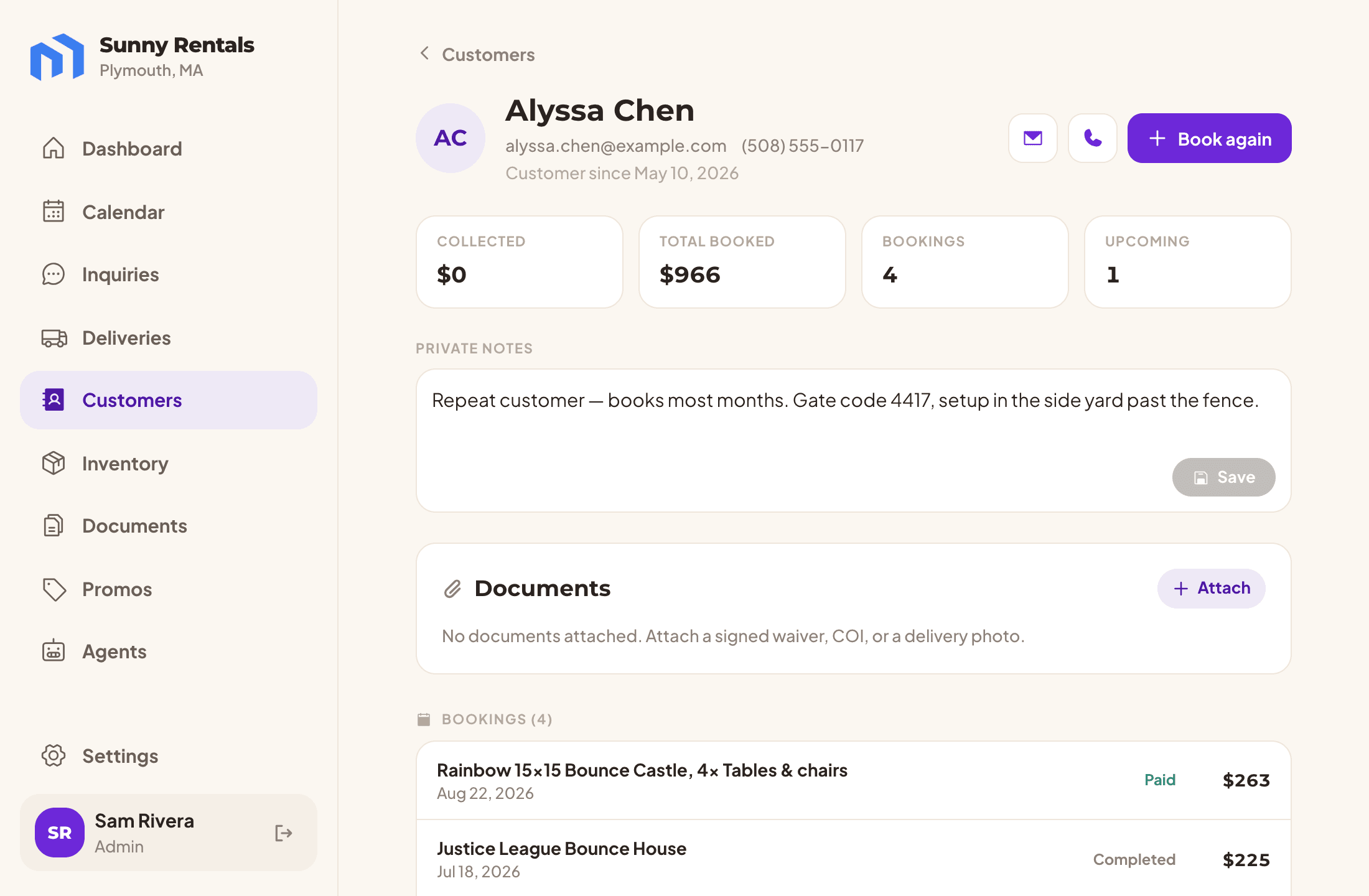
Task: Go to Calendar in the sidebar
Action: [x=169, y=212]
